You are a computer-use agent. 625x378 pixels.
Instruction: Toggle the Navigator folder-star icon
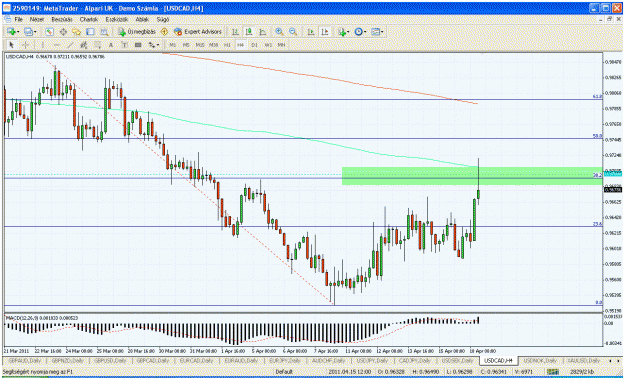click(77, 32)
